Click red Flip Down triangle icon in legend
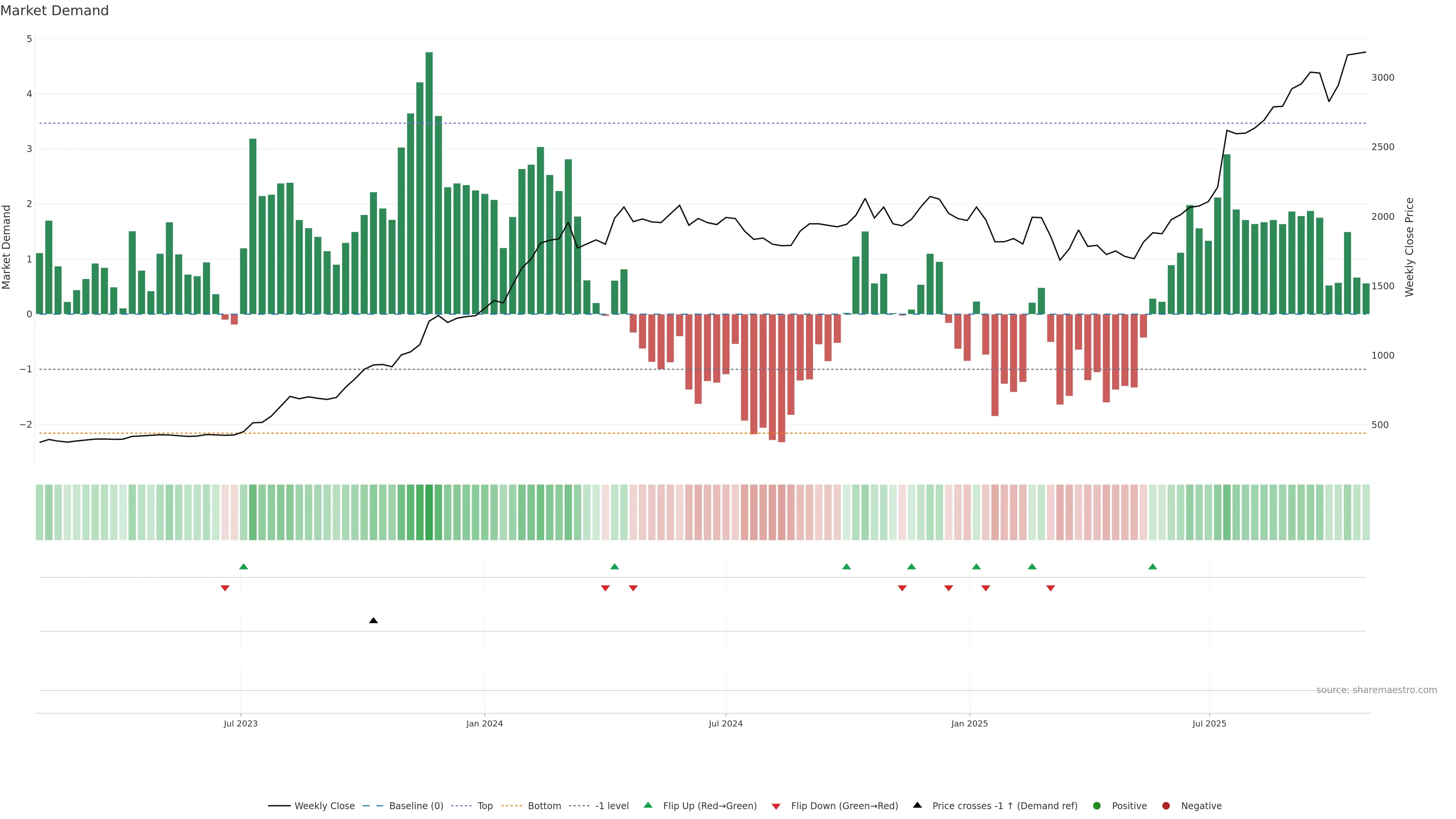Screen dimensions: 1456x819 776,806
